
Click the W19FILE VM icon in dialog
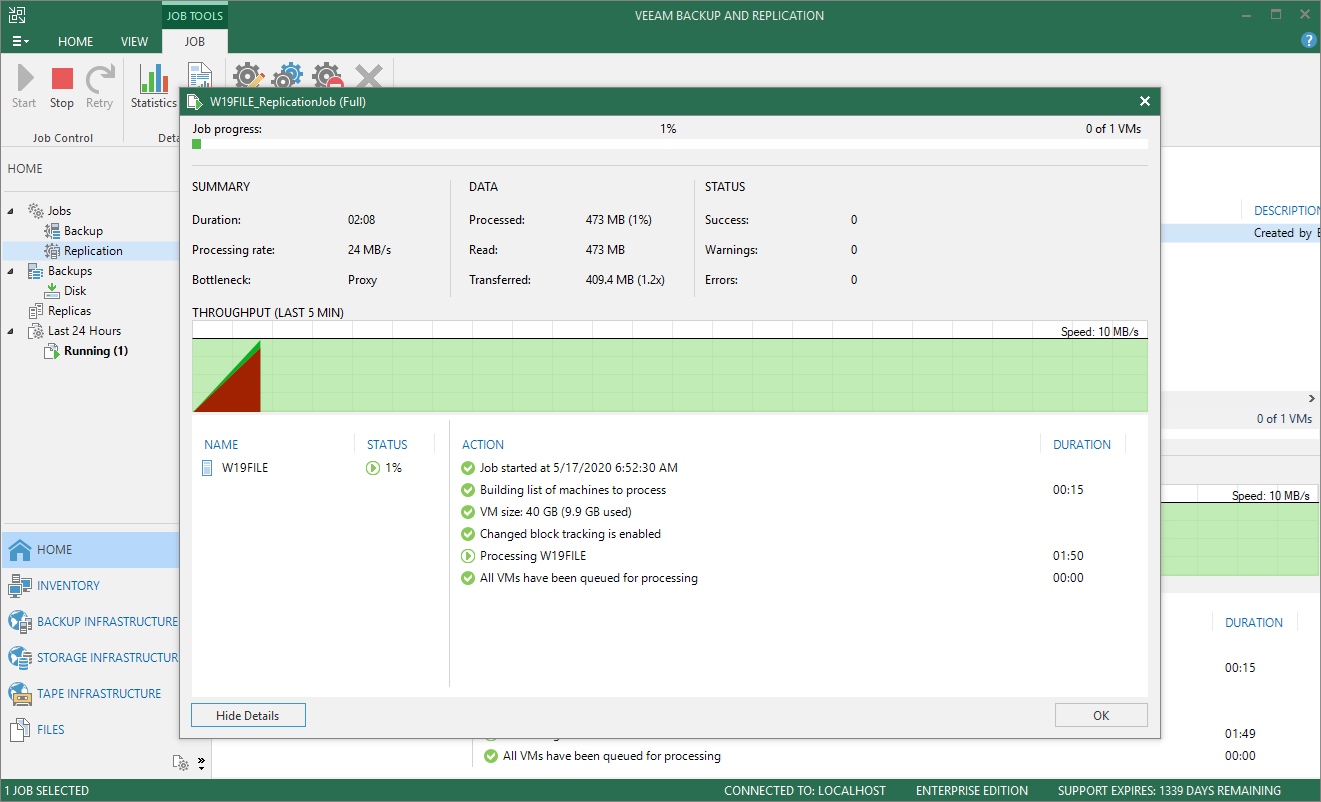pos(207,467)
